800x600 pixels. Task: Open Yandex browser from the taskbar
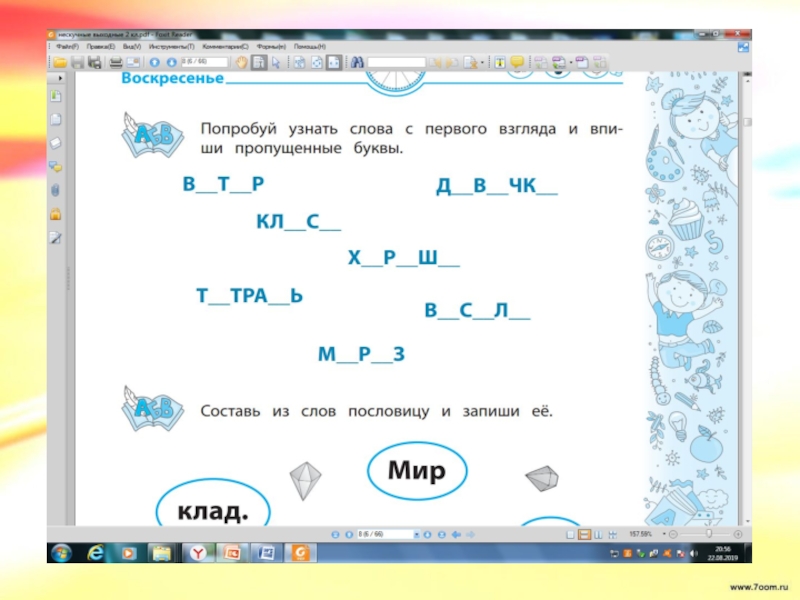click(198, 553)
